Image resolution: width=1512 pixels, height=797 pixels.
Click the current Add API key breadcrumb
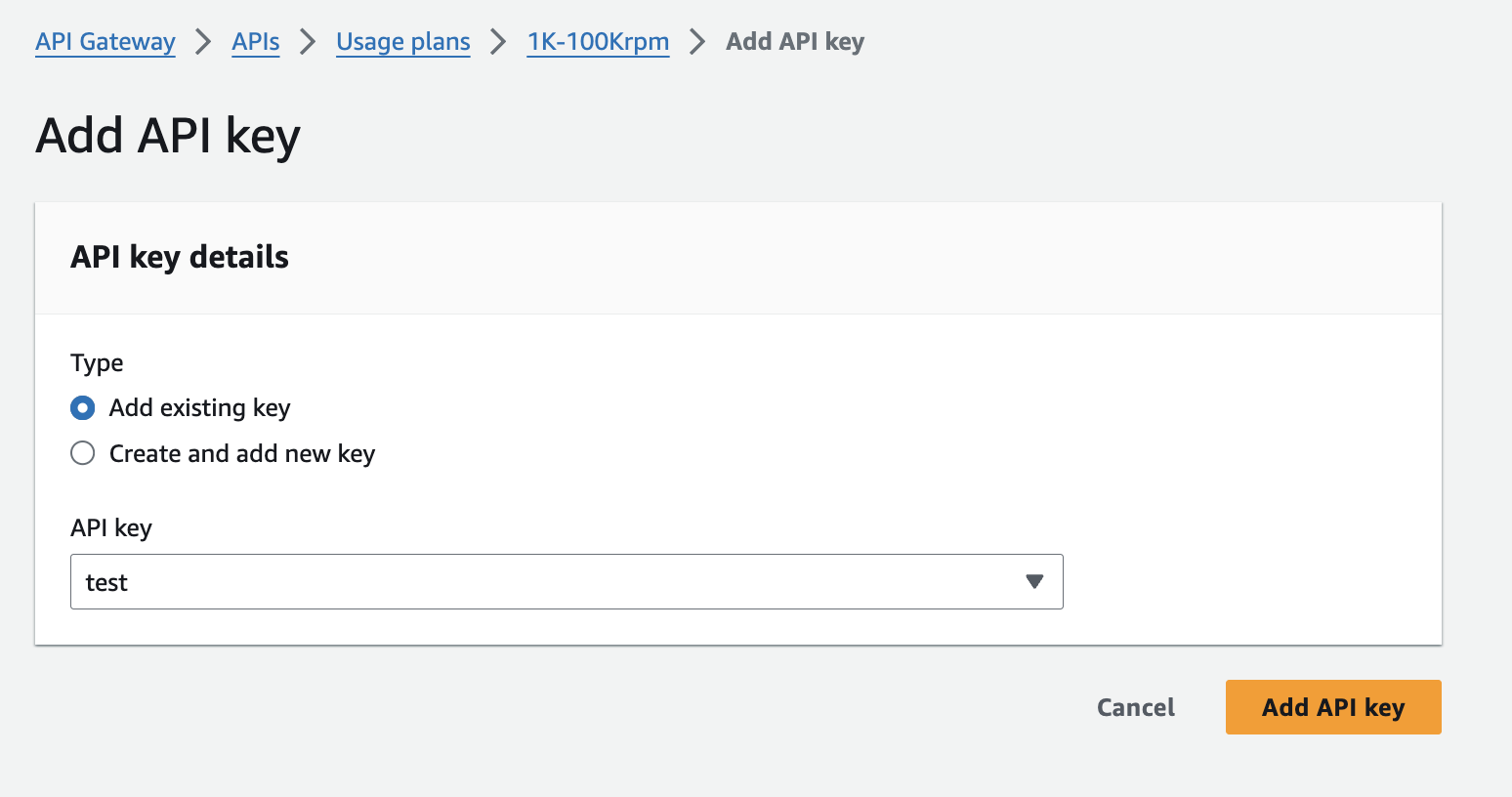(795, 42)
